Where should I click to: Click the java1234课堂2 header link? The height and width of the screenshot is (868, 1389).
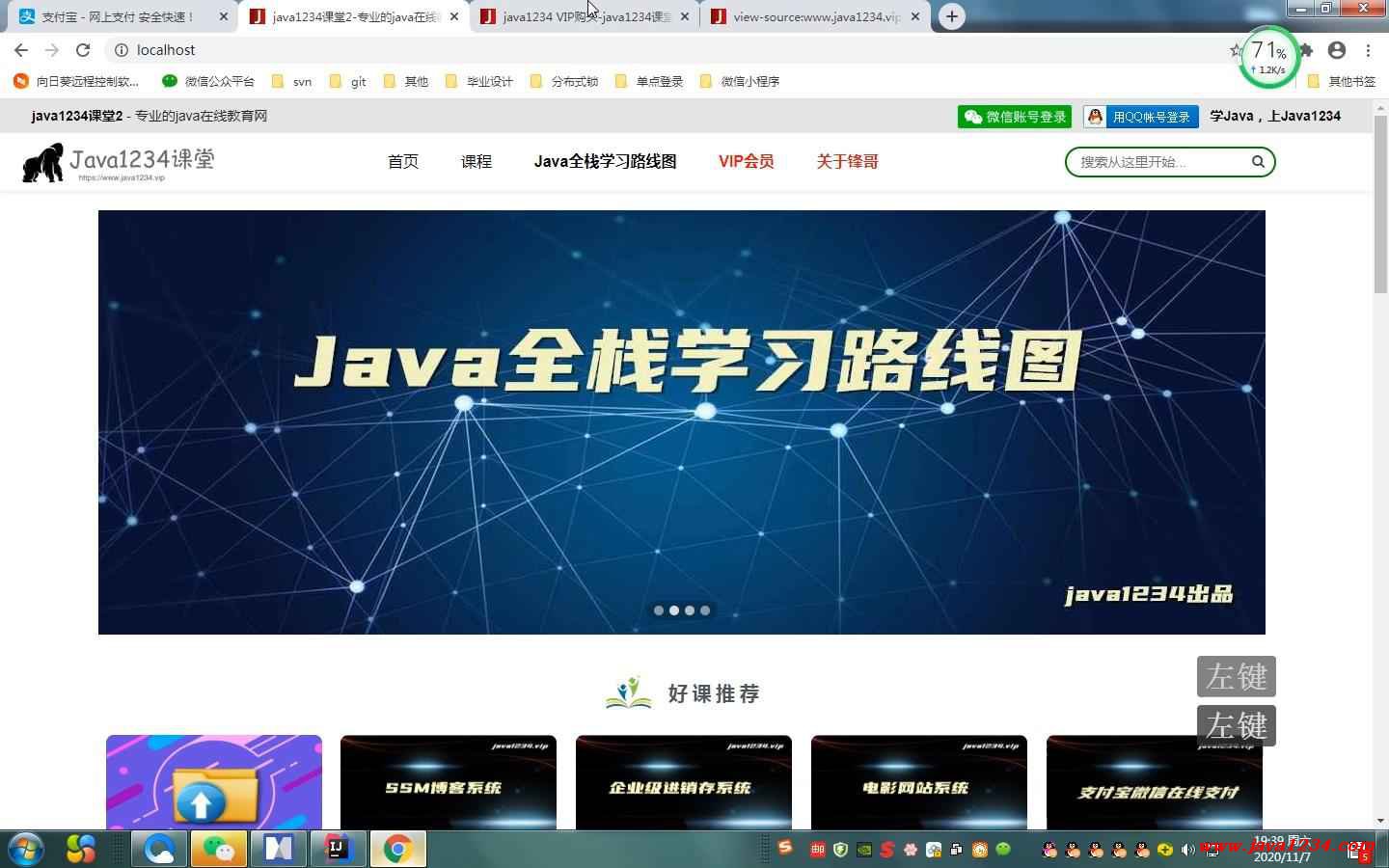click(77, 116)
